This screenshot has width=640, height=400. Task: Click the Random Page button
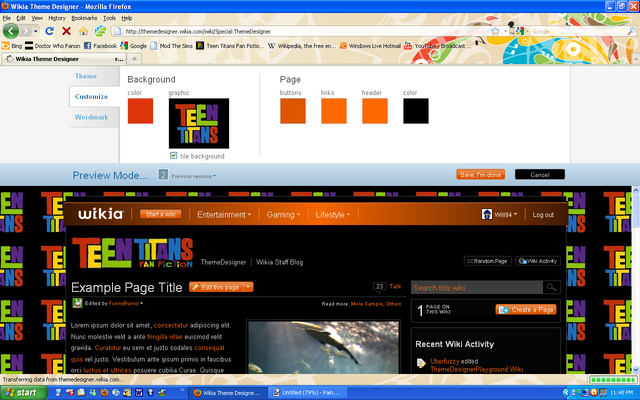click(x=487, y=261)
